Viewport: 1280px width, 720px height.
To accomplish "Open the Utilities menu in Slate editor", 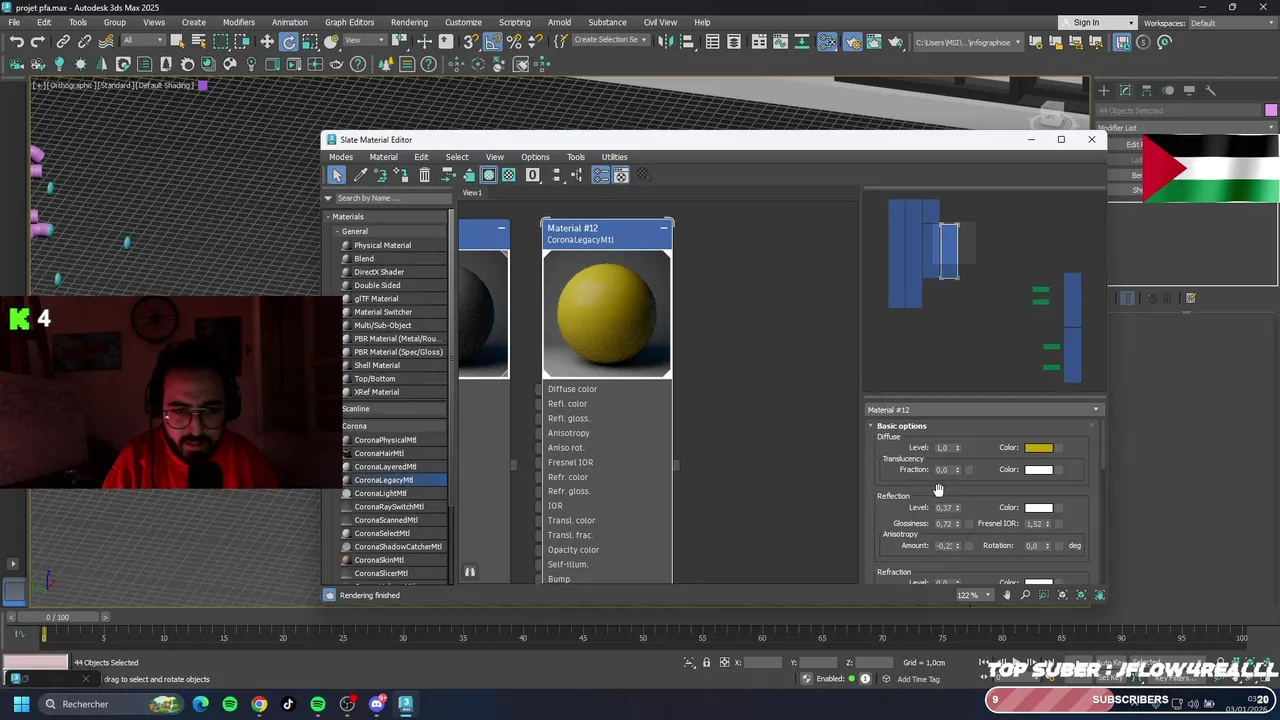I will (614, 157).
